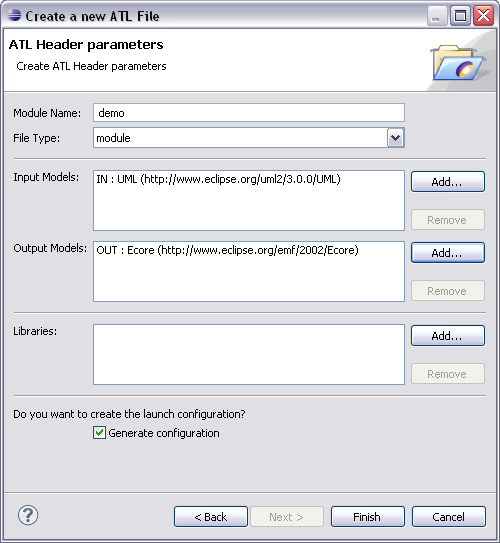Go back with the < Back button

coord(211,517)
